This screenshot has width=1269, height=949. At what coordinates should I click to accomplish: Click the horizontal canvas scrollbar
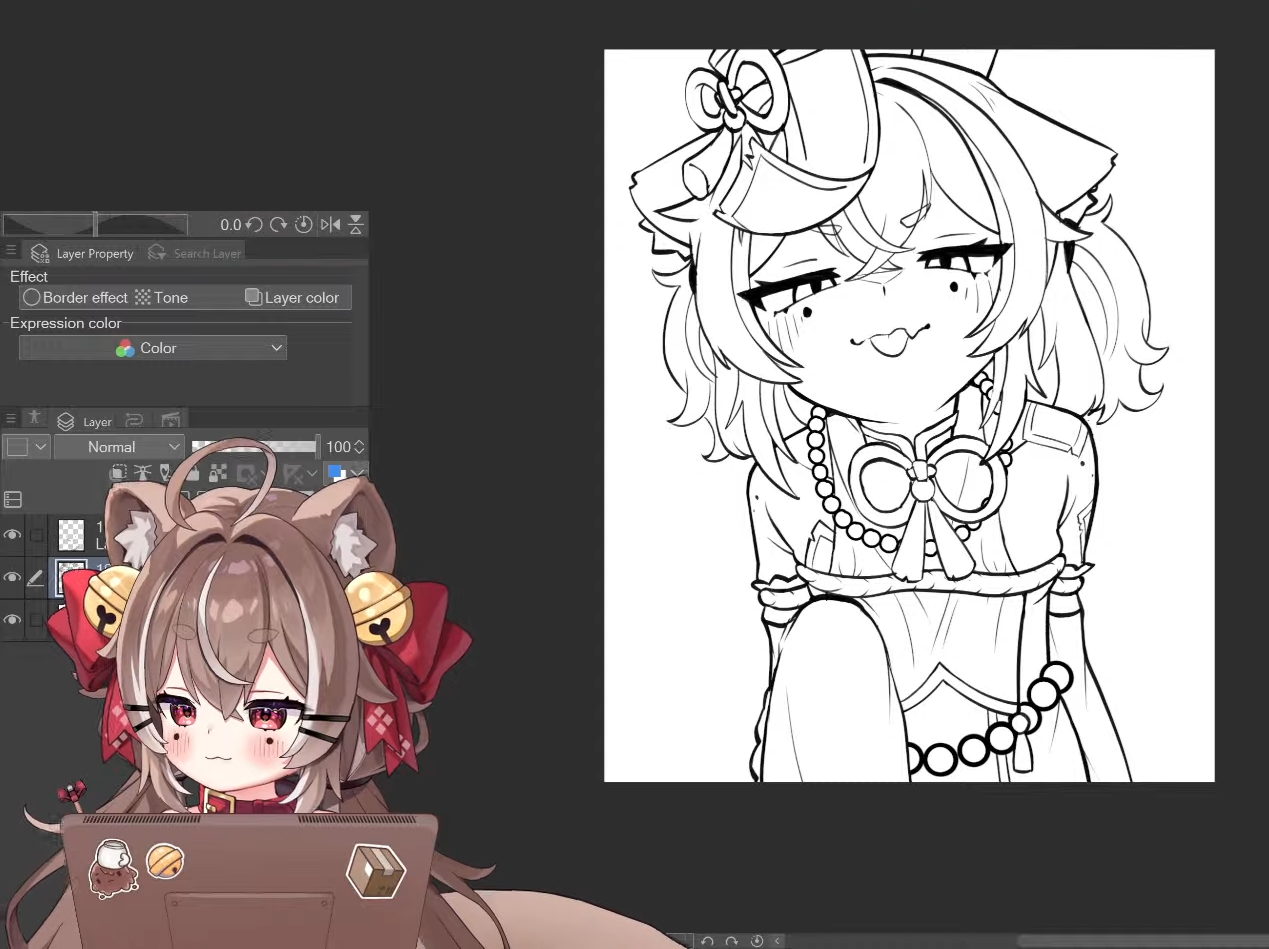click(x=1143, y=941)
